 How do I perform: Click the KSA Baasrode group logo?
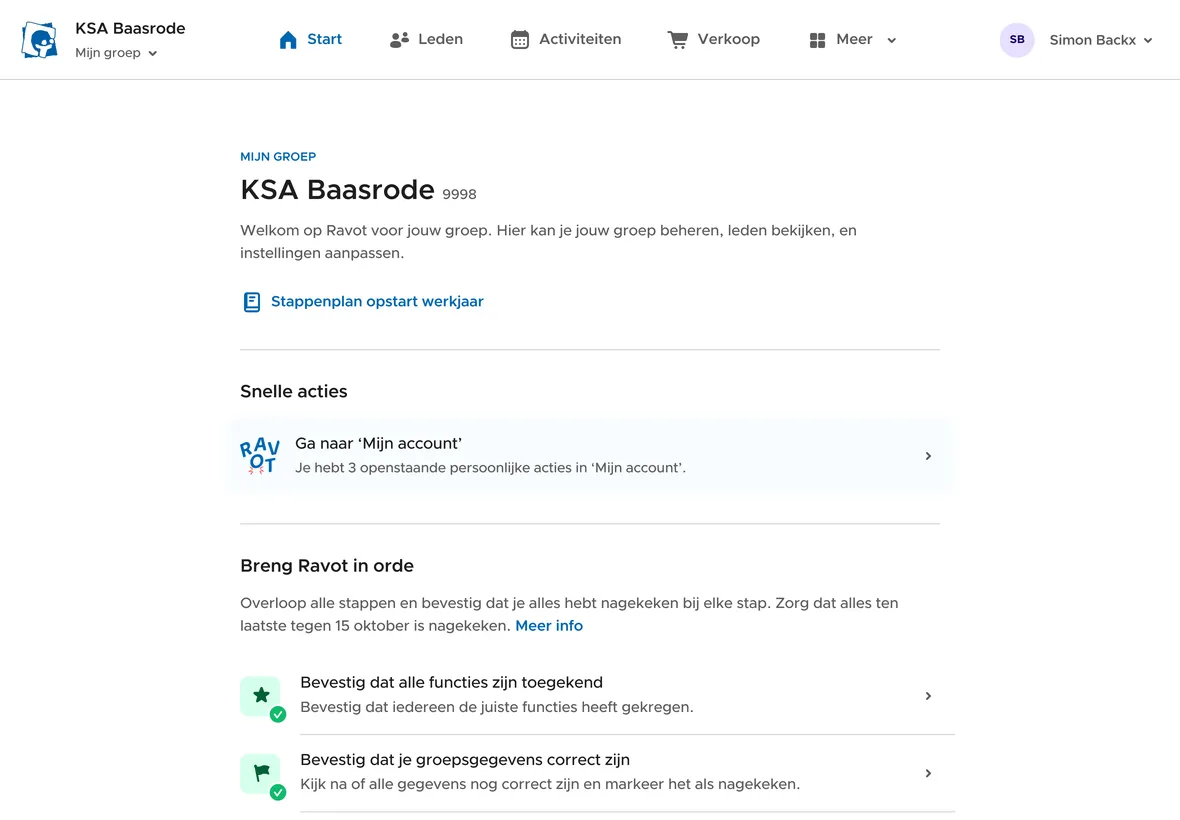point(40,40)
